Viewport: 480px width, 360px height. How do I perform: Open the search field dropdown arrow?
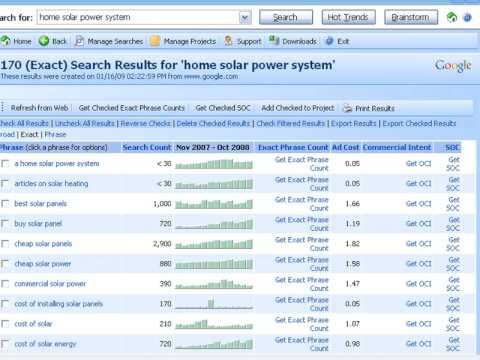pos(245,17)
